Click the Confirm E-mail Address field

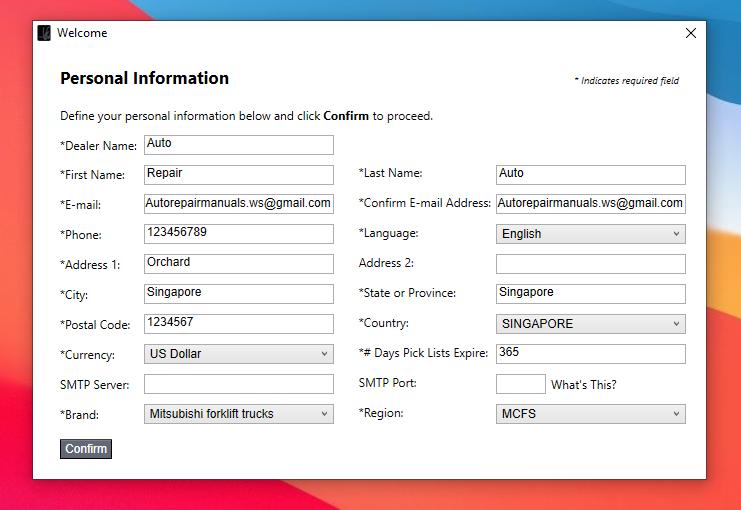(x=591, y=204)
